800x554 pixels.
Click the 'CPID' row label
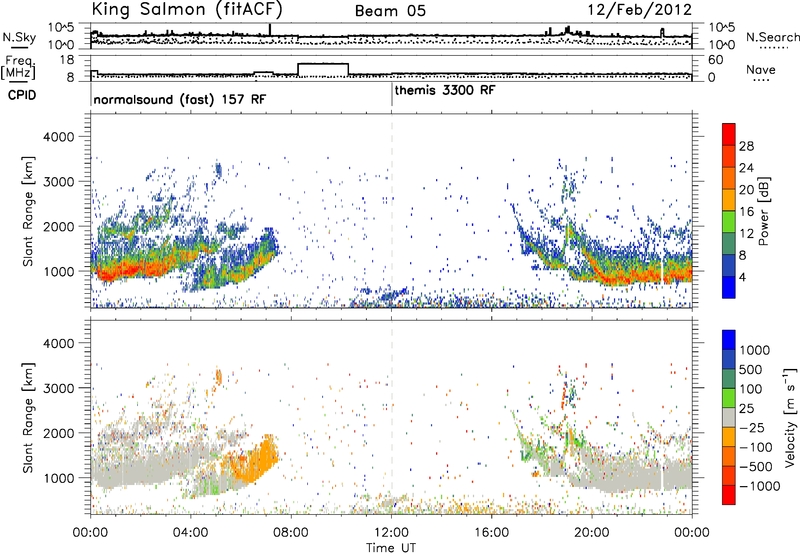point(22,95)
